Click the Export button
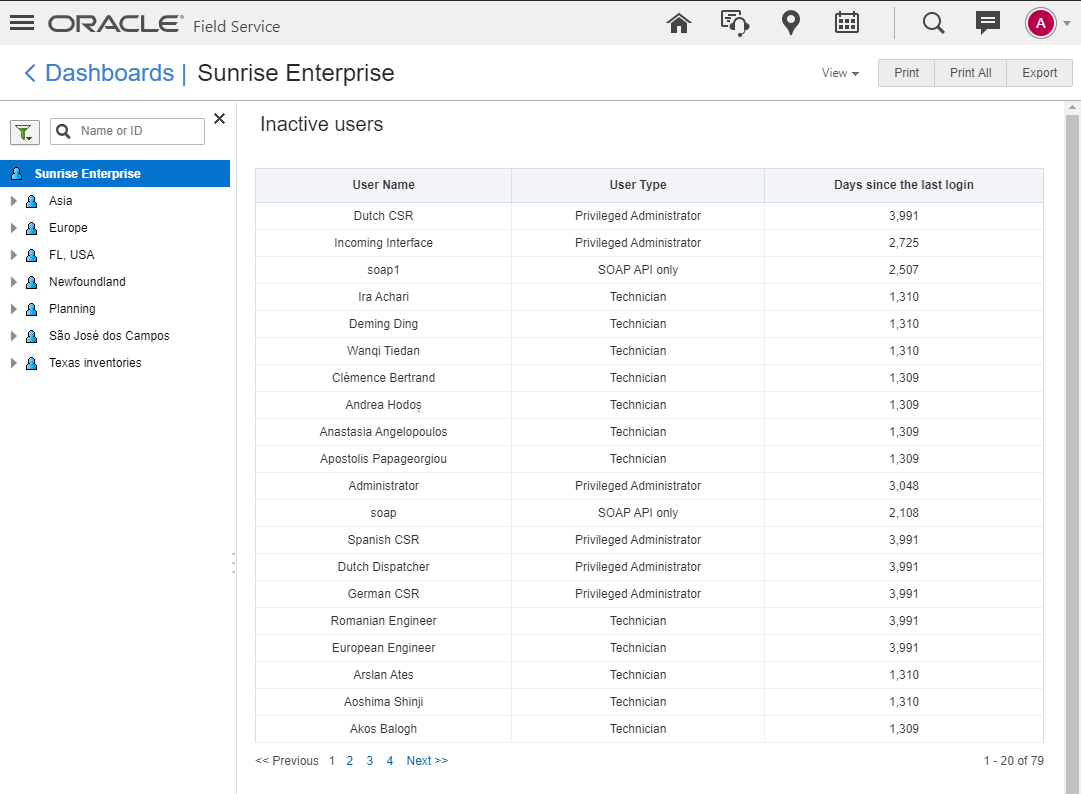This screenshot has height=794, width=1081. coord(1039,73)
